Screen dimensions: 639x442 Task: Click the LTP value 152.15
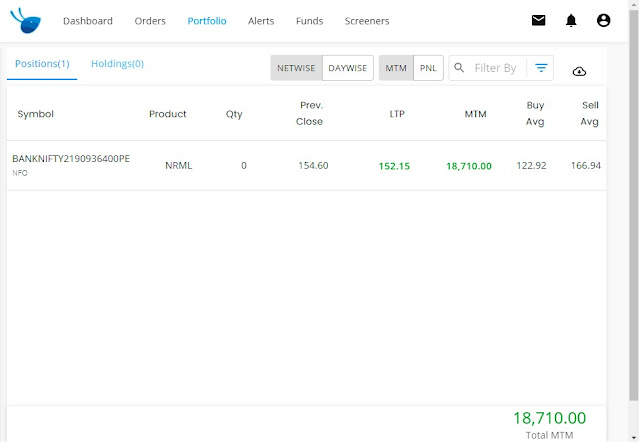coord(394,166)
